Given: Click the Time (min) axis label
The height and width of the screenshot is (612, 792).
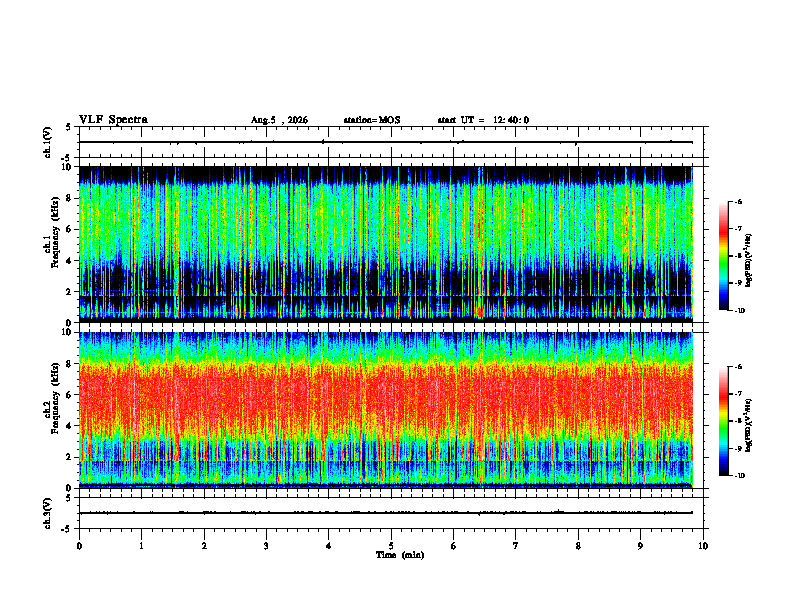Looking at the screenshot, I should (400, 555).
